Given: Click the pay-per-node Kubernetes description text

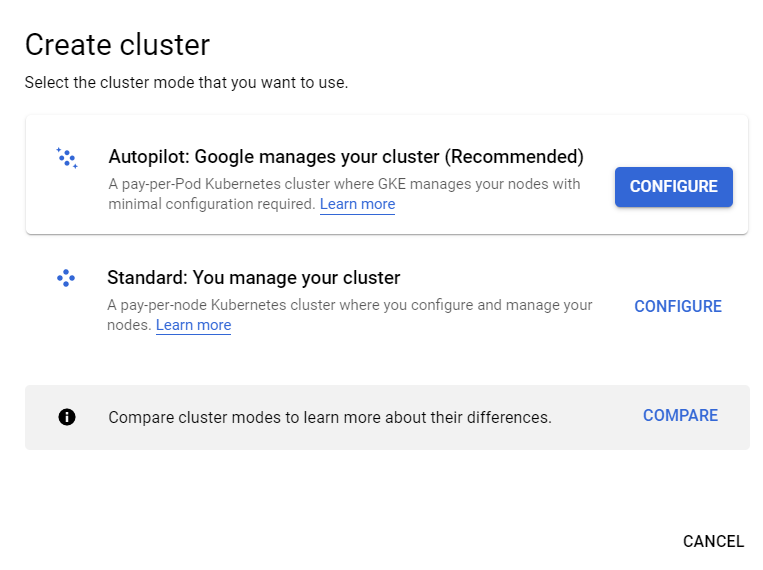Looking at the screenshot, I should click(349, 314).
